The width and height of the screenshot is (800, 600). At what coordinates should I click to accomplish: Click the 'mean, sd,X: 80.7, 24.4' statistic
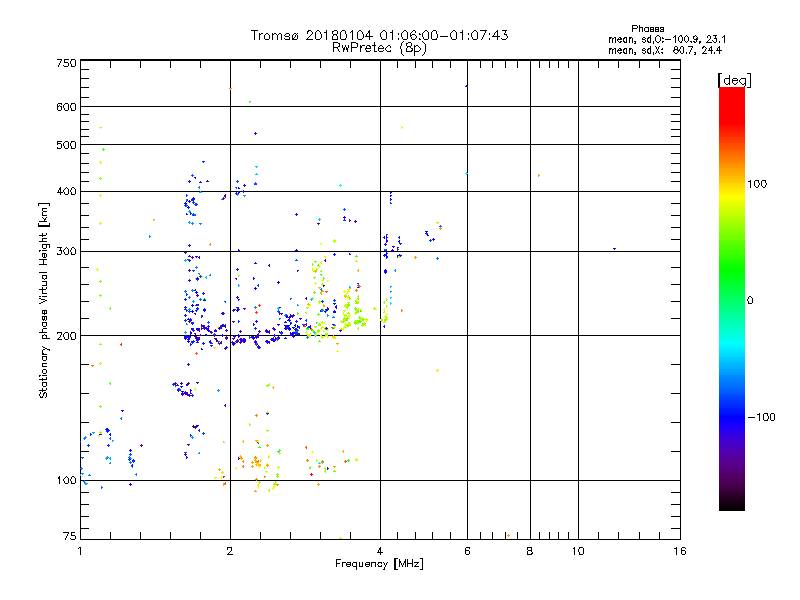coord(665,50)
